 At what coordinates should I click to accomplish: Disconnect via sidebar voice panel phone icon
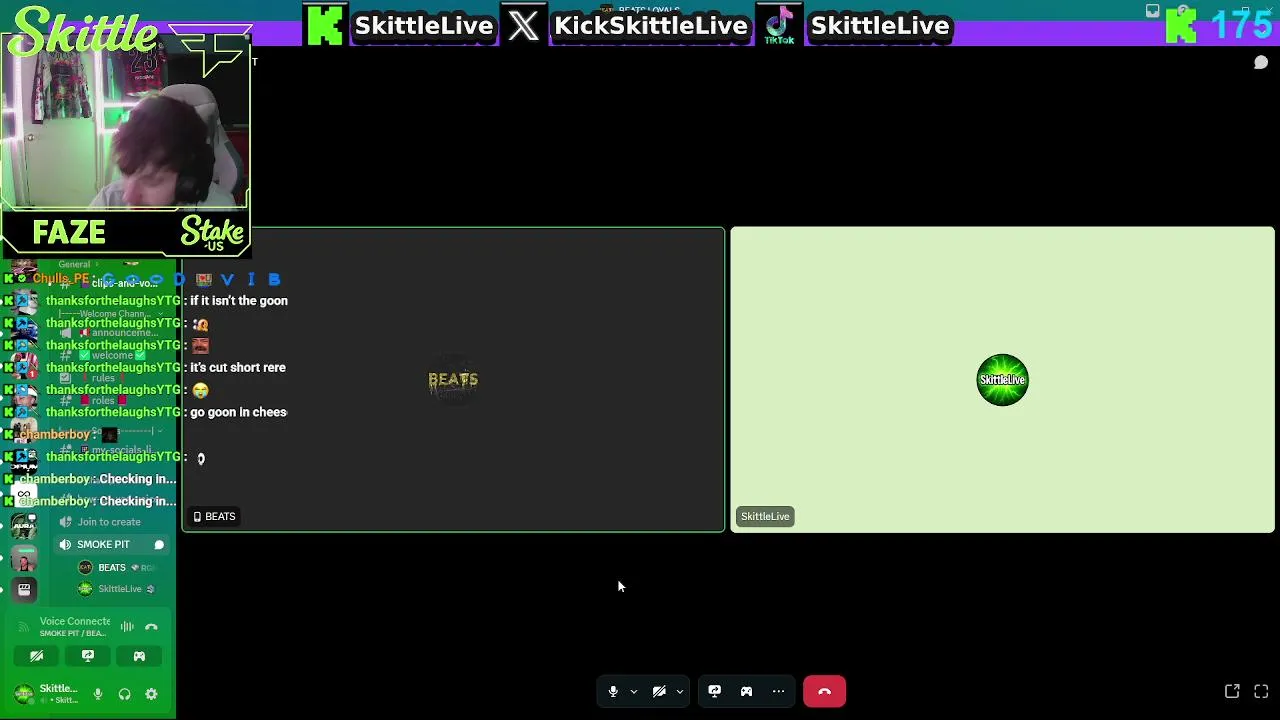tap(151, 627)
